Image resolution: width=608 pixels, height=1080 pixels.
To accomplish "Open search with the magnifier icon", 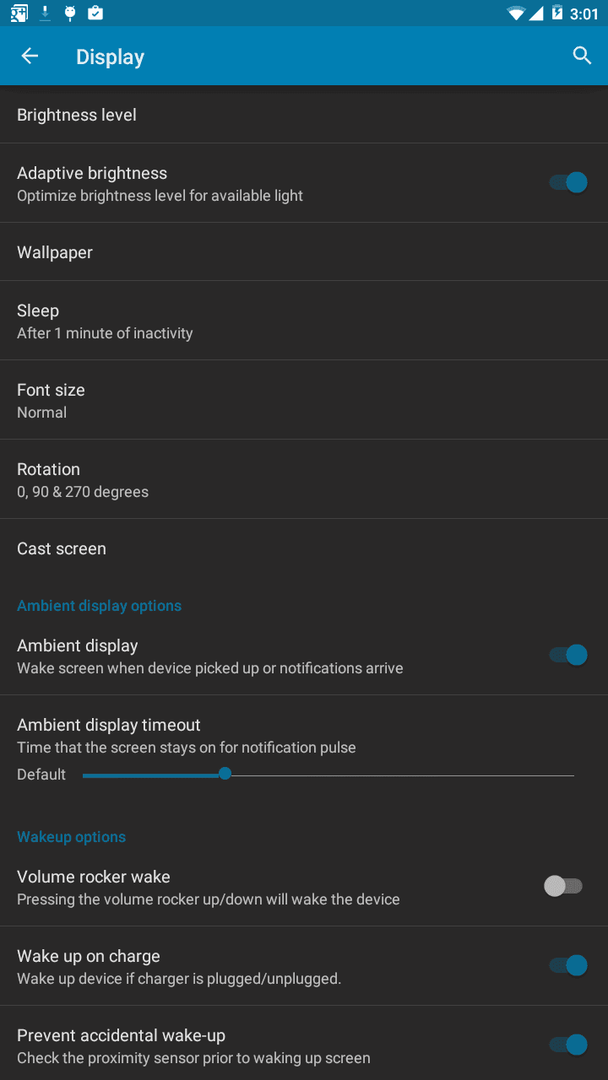I will click(x=582, y=56).
